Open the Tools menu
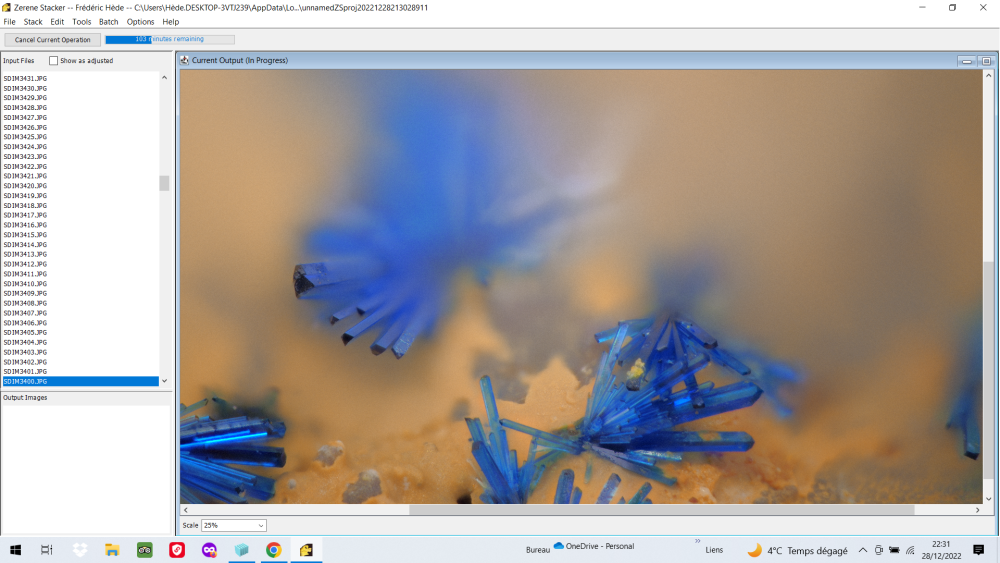 [82, 22]
